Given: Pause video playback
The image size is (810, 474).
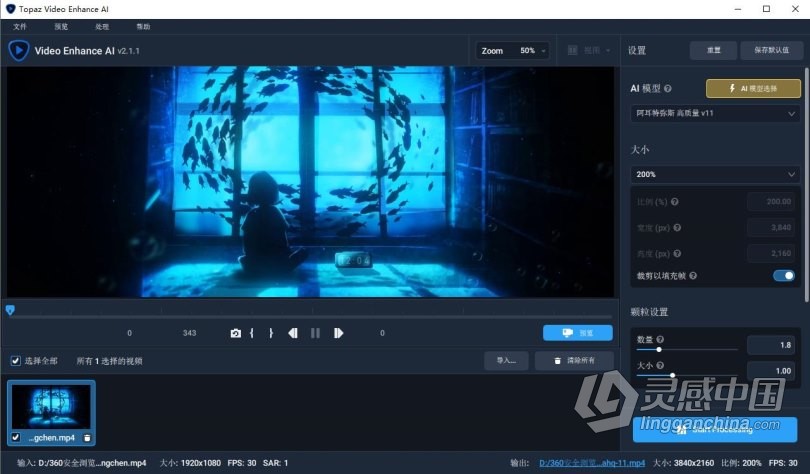Looking at the screenshot, I should click(315, 333).
